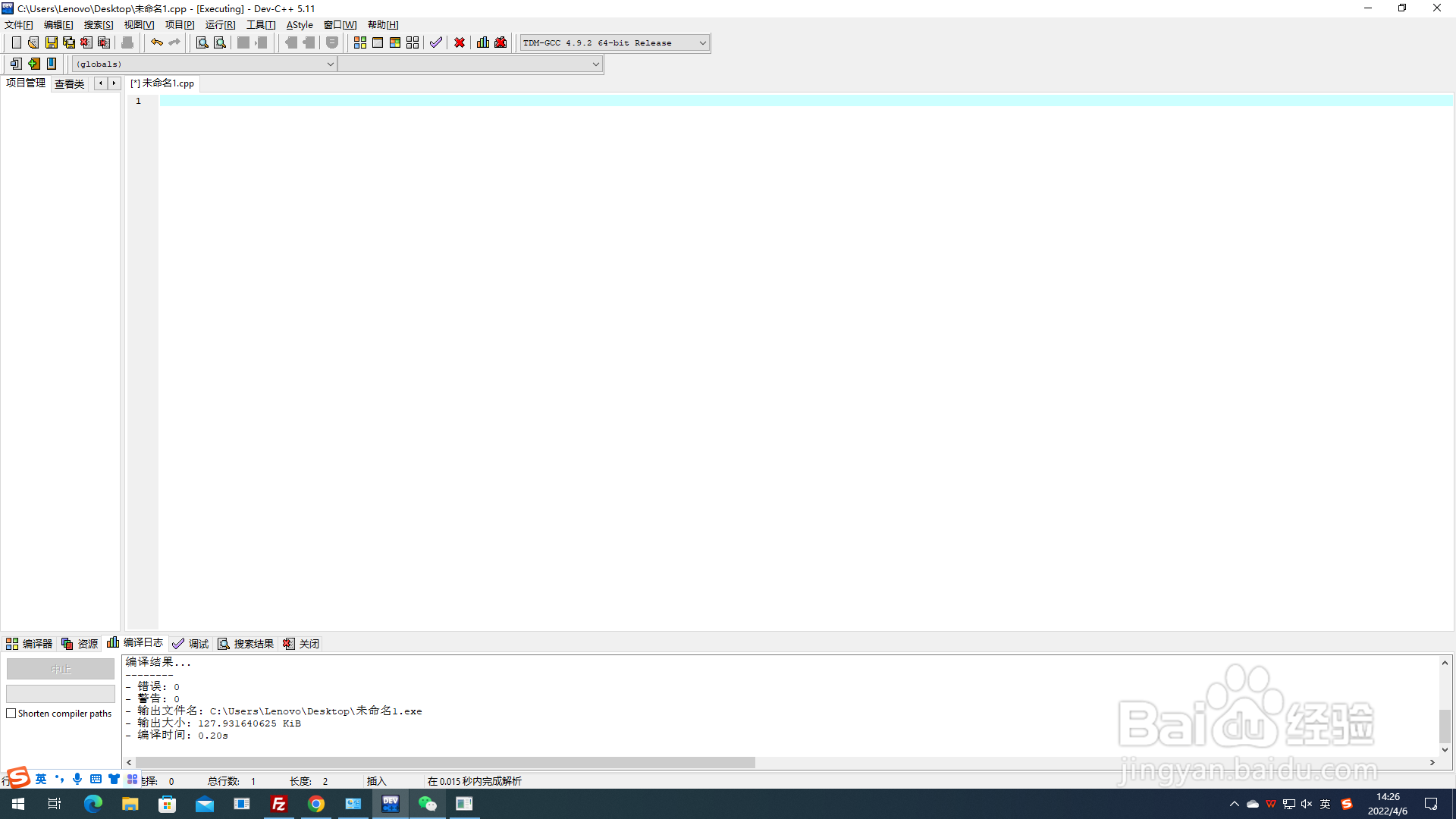Image resolution: width=1456 pixels, height=819 pixels.
Task: Close the current file via toolbar
Action: 86,42
